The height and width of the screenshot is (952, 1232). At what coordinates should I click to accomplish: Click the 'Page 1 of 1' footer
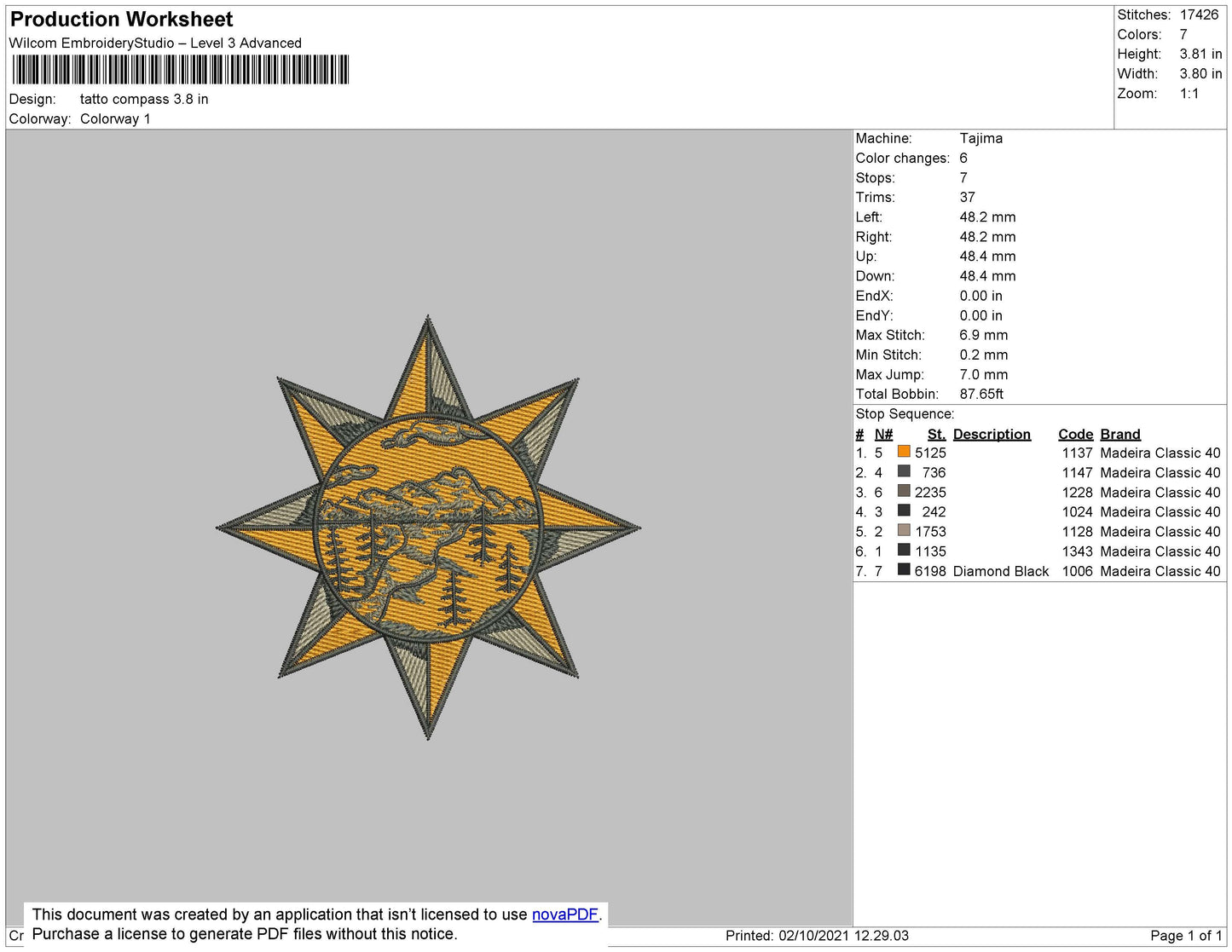pos(1186,936)
